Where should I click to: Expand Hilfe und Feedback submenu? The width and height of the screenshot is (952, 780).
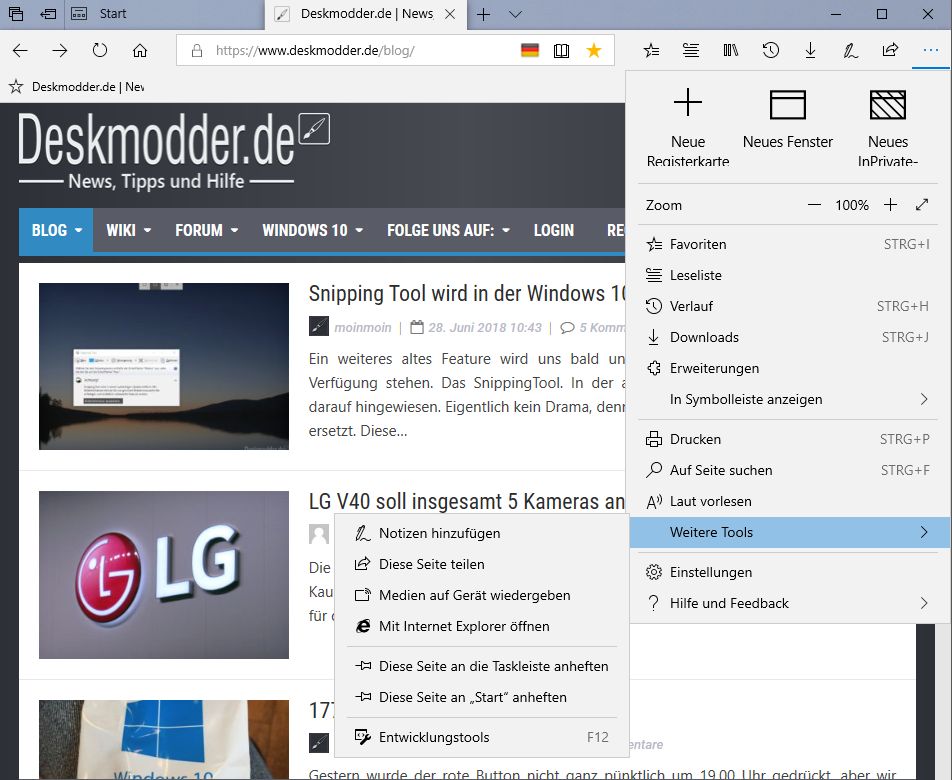(x=787, y=603)
